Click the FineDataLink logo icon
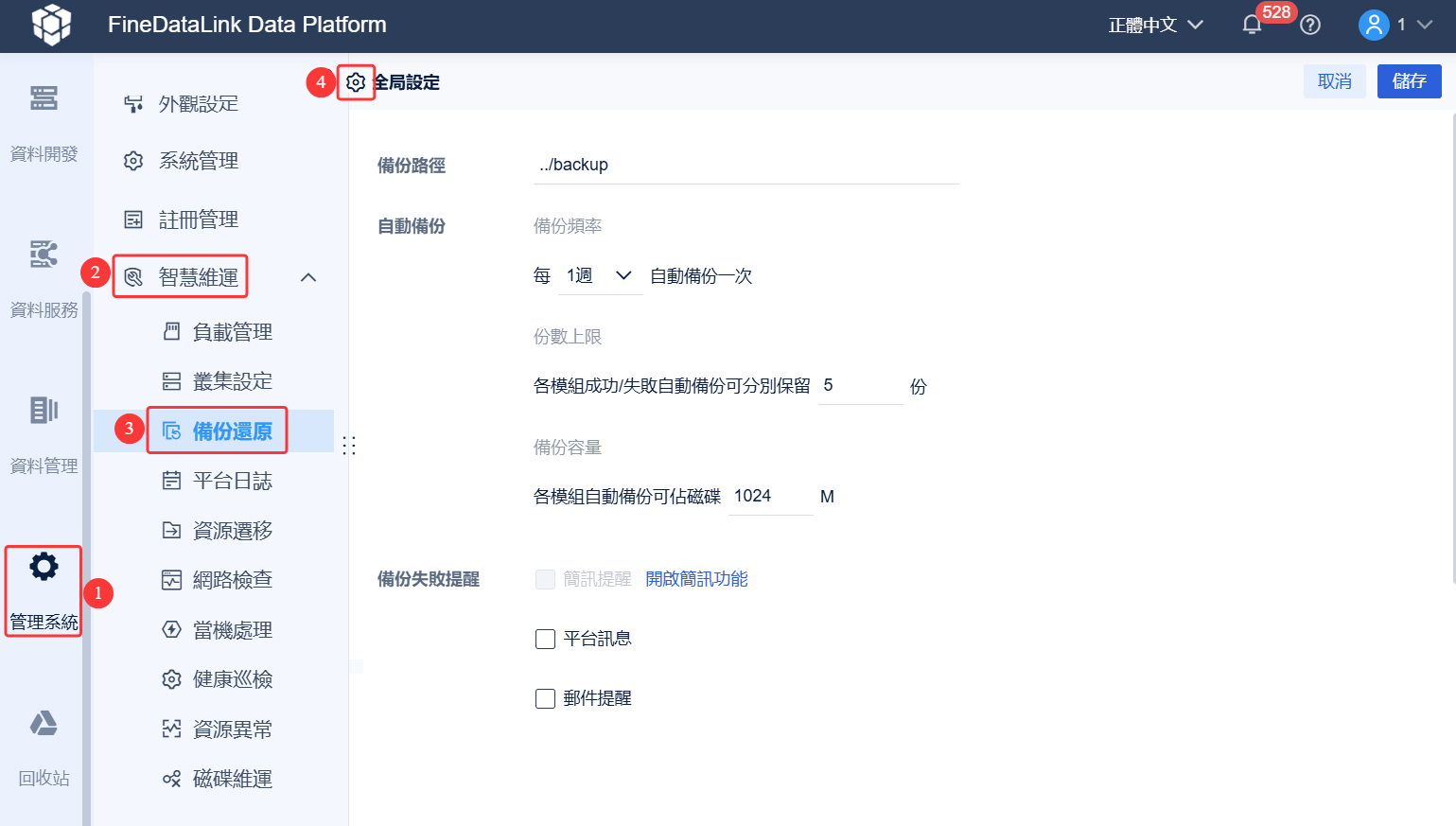The image size is (1456, 826). (x=52, y=25)
